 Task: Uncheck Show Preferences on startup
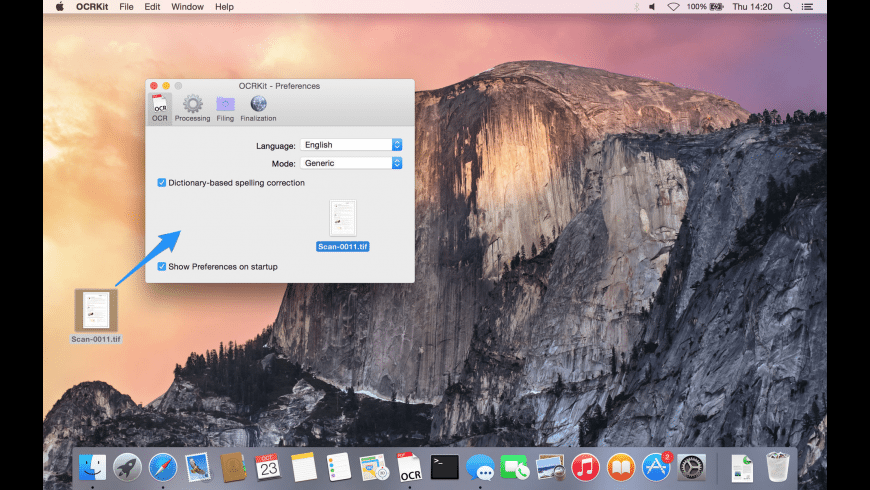click(x=162, y=267)
